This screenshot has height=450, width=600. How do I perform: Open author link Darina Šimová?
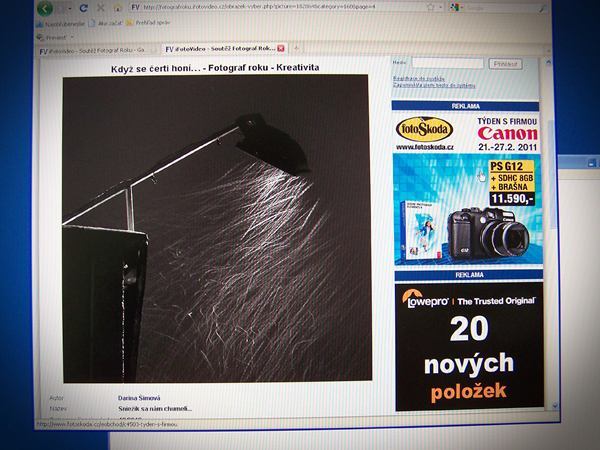pos(139,398)
